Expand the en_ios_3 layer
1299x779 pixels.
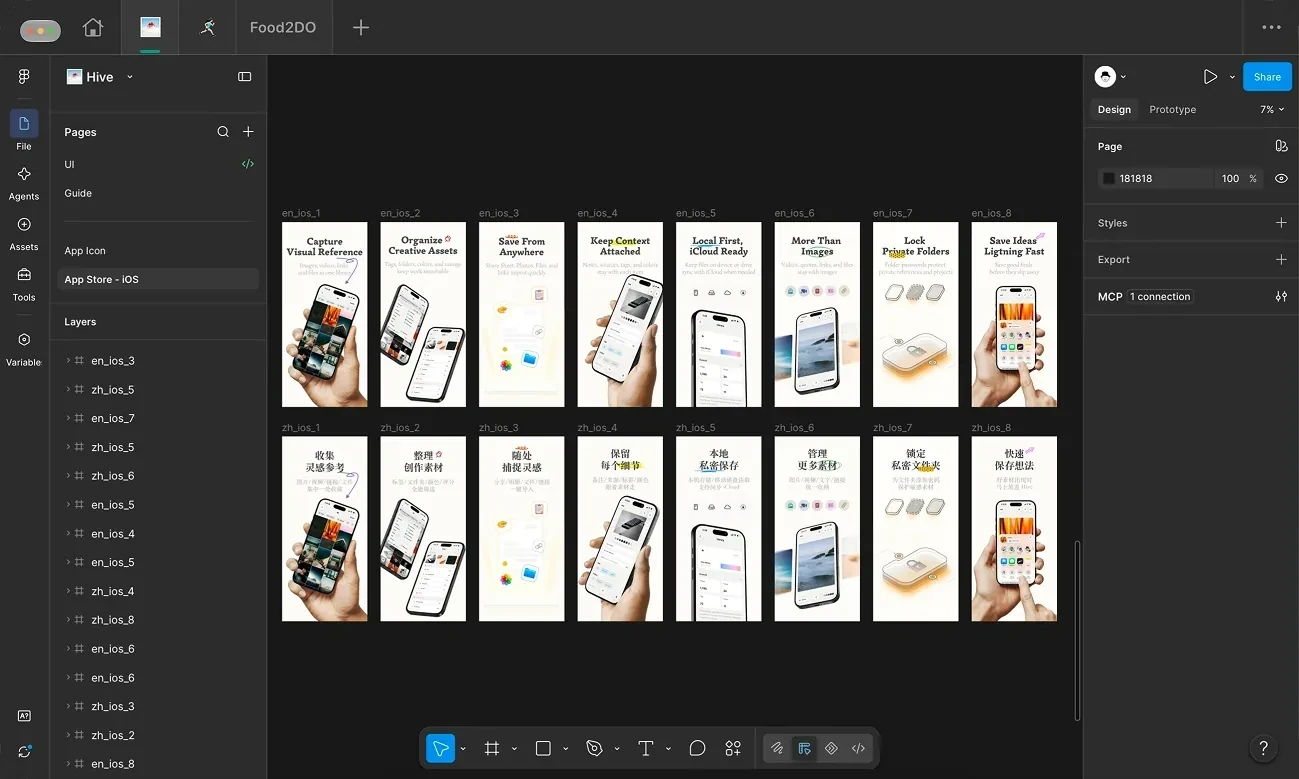pos(68,361)
